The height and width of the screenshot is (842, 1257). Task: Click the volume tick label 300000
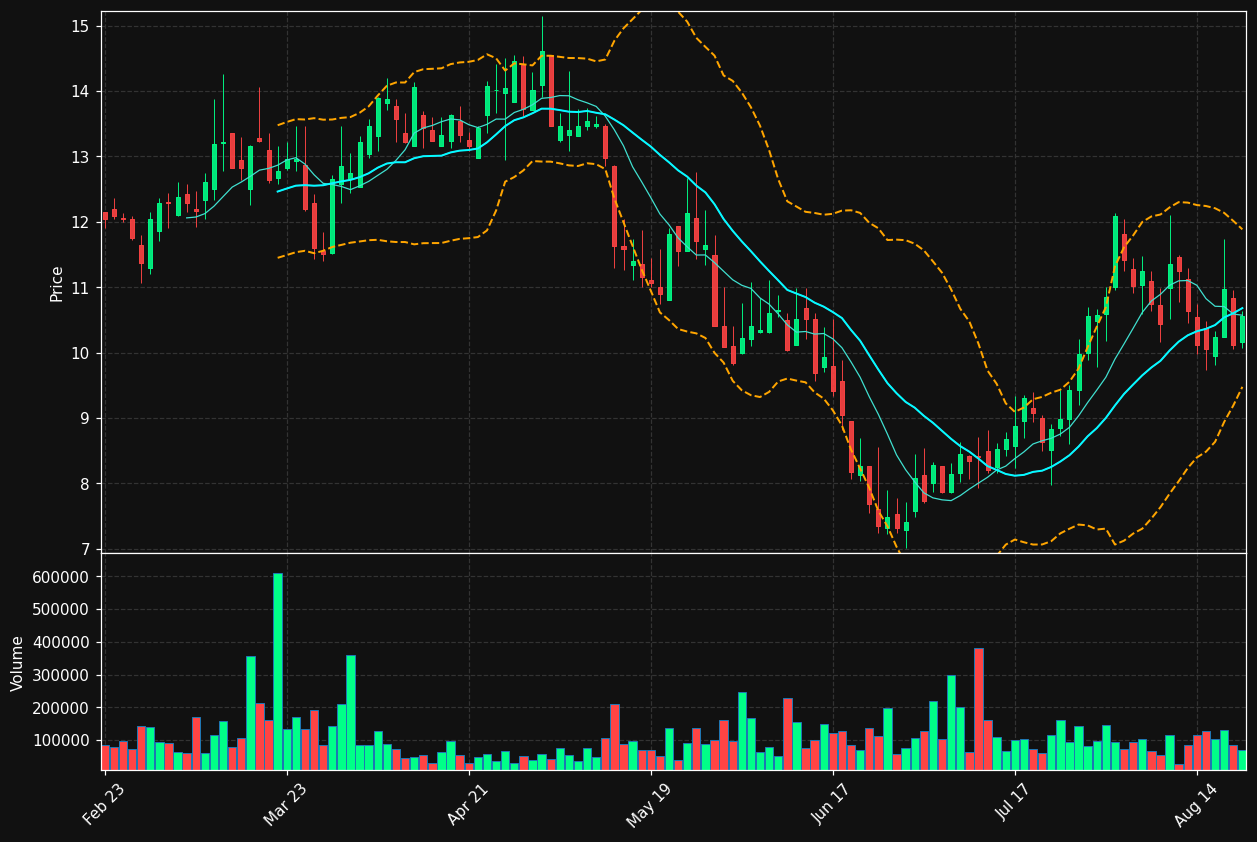(x=61, y=676)
